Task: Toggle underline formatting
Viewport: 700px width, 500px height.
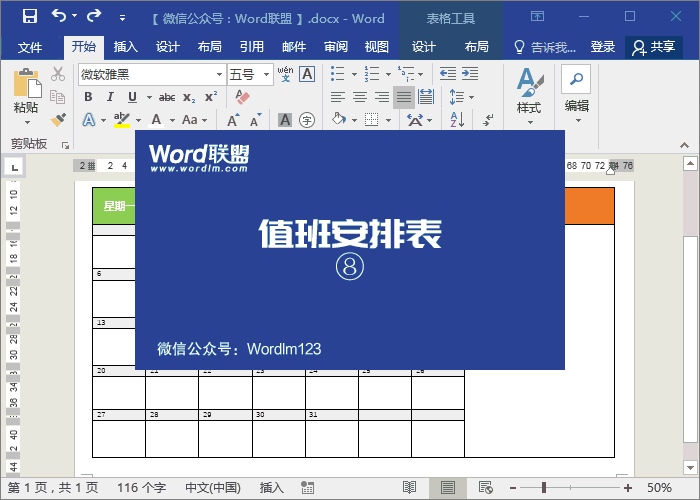Action: pos(132,97)
